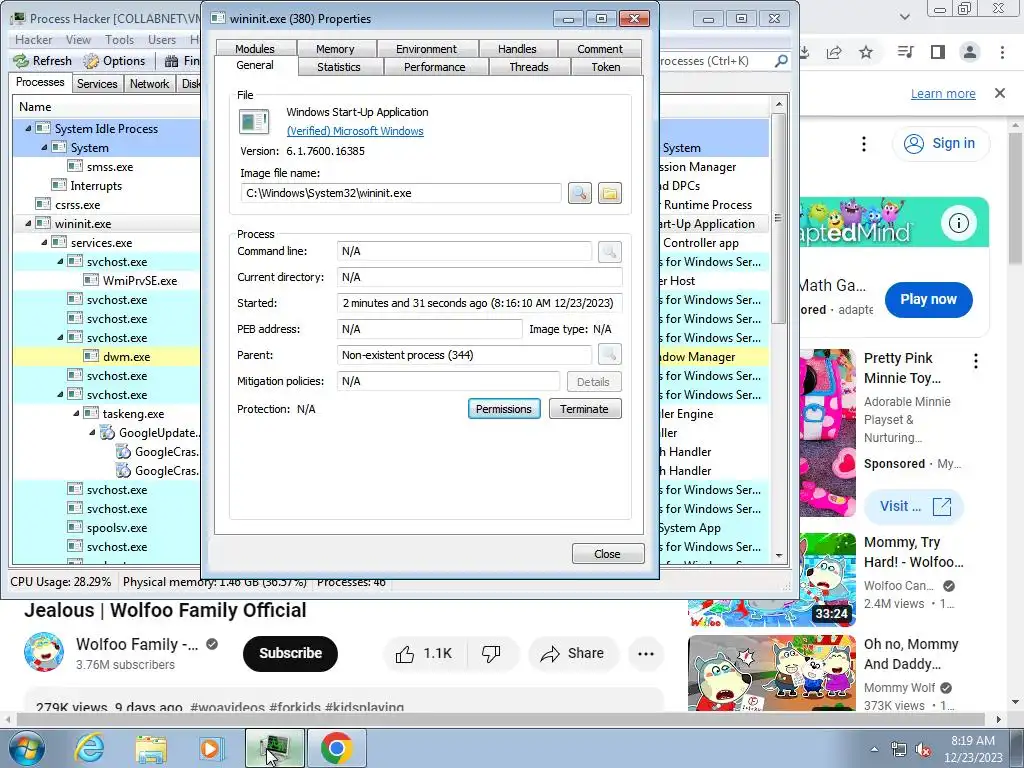
Task: Open Chrome profile avatar icon
Action: [970, 52]
